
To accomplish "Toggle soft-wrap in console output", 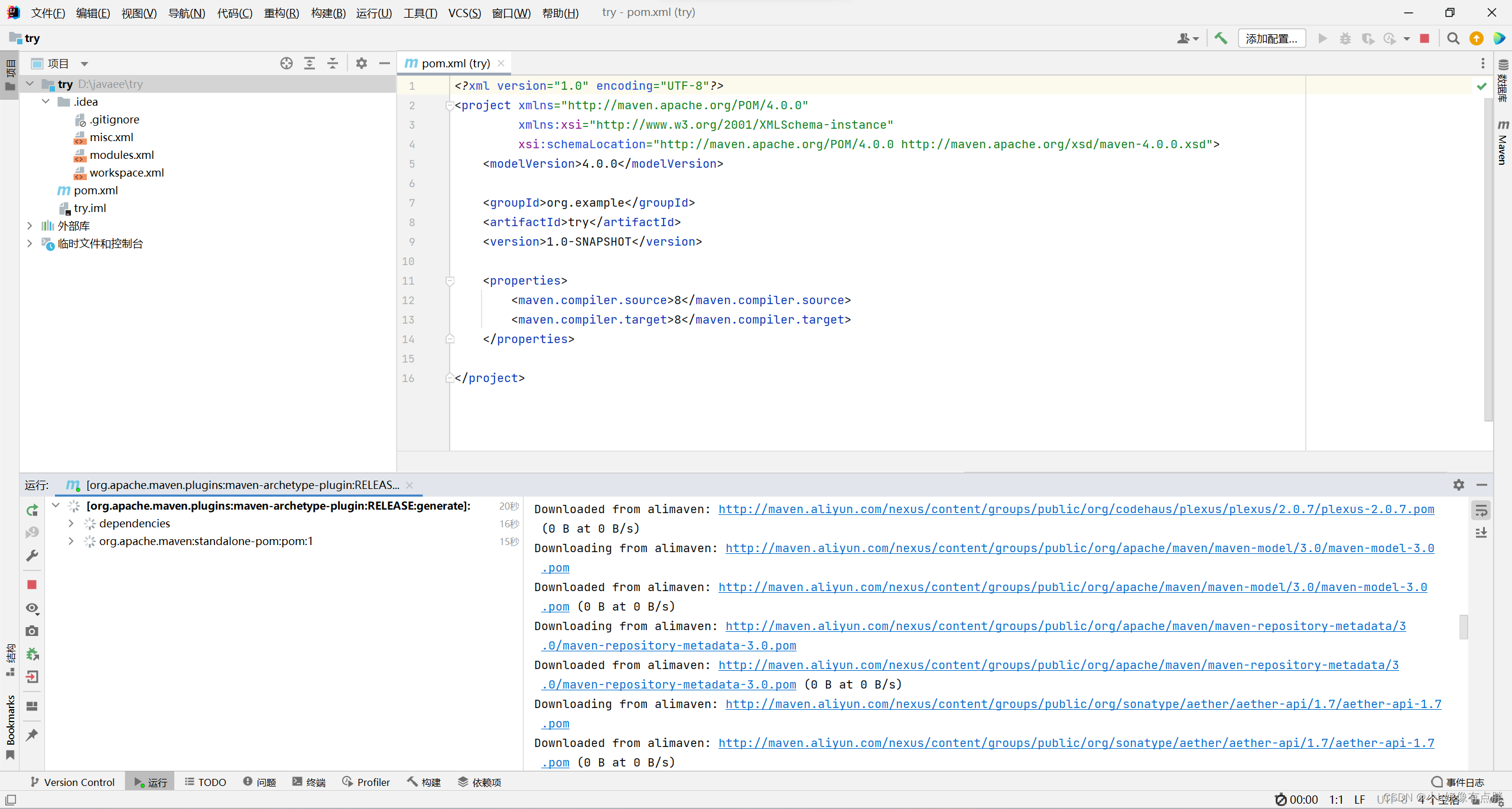I will pos(1481,510).
